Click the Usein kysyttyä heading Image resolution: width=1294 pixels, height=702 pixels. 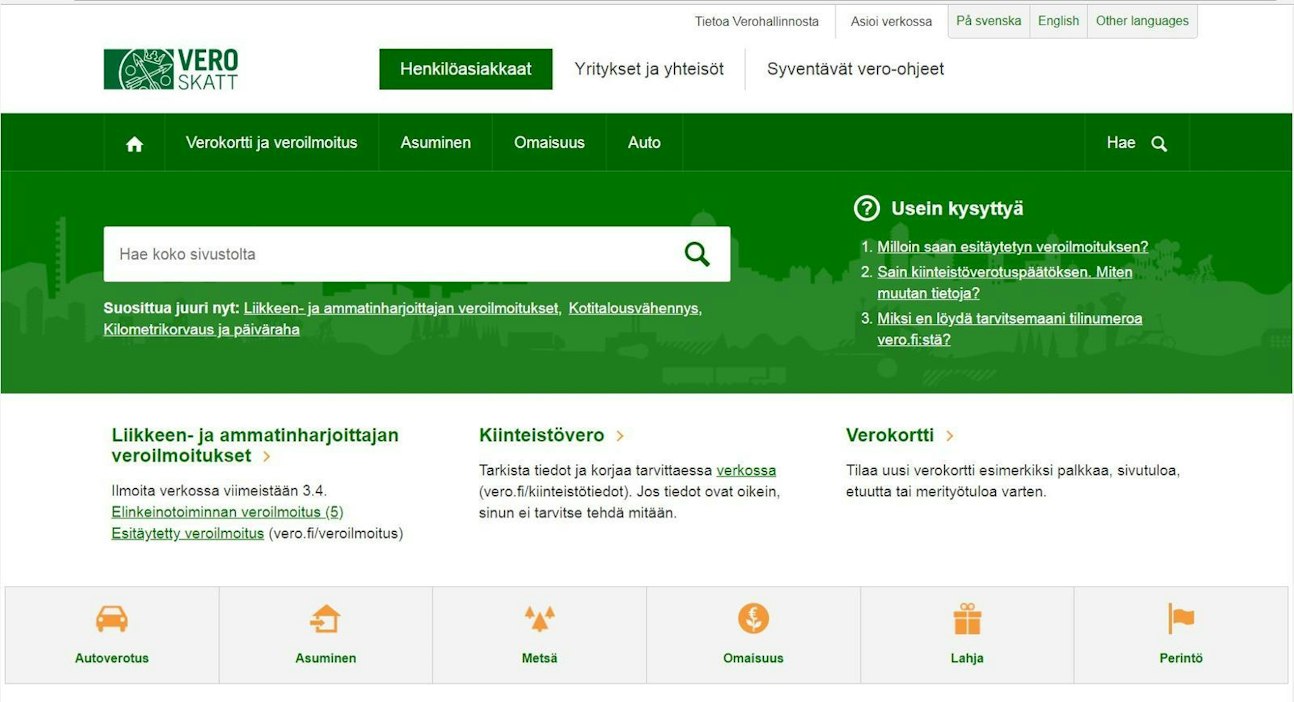click(x=957, y=208)
